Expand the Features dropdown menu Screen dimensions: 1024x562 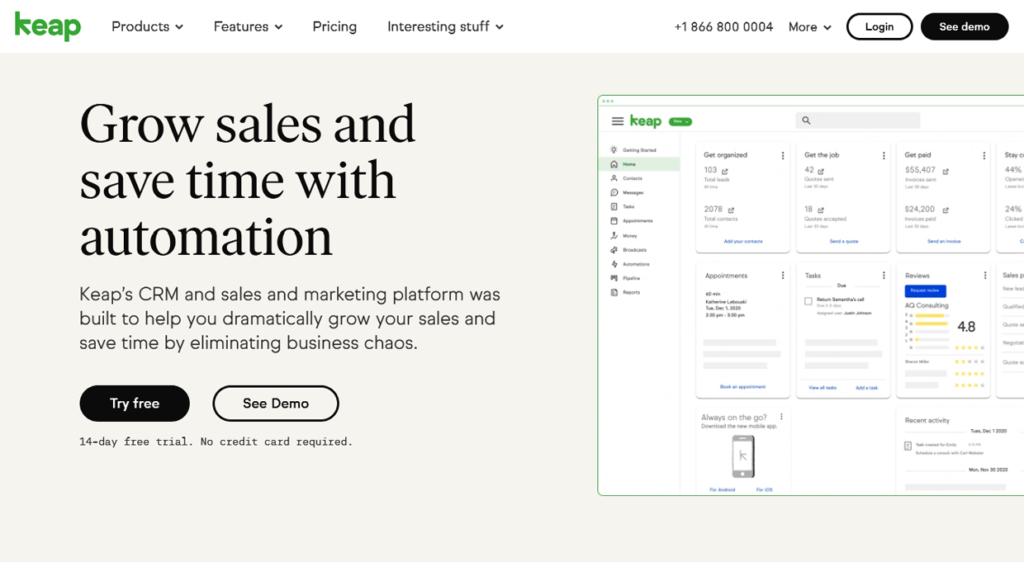tap(248, 27)
